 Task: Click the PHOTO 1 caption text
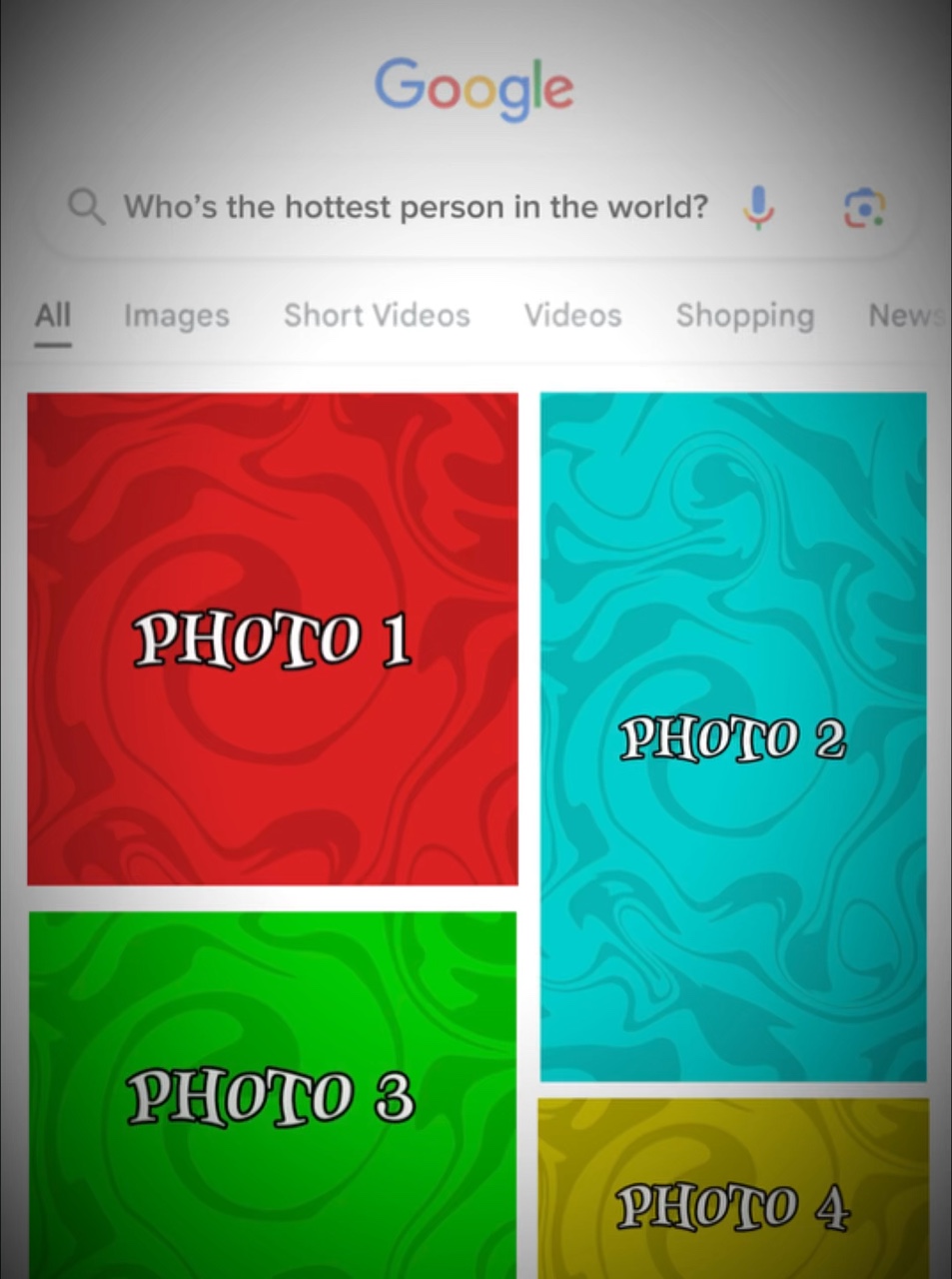(273, 639)
